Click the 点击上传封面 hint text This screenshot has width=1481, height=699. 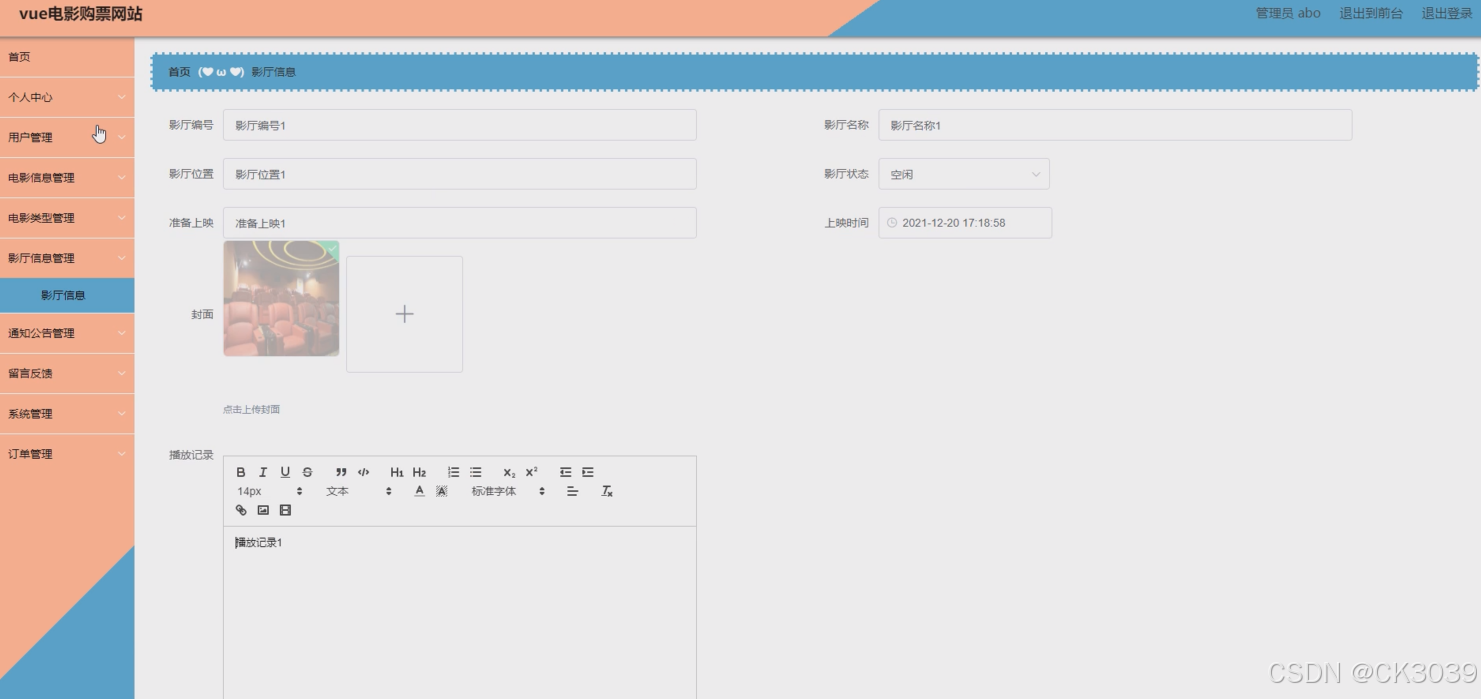click(251, 409)
